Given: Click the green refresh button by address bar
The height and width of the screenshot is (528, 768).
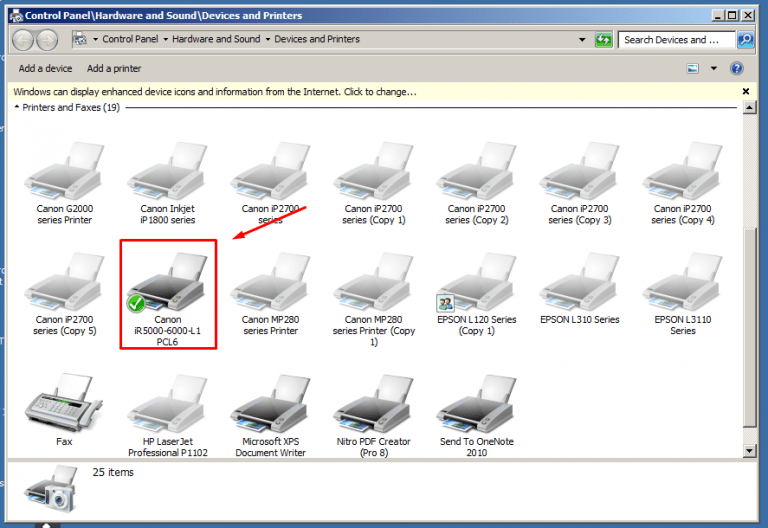Looking at the screenshot, I should [603, 40].
